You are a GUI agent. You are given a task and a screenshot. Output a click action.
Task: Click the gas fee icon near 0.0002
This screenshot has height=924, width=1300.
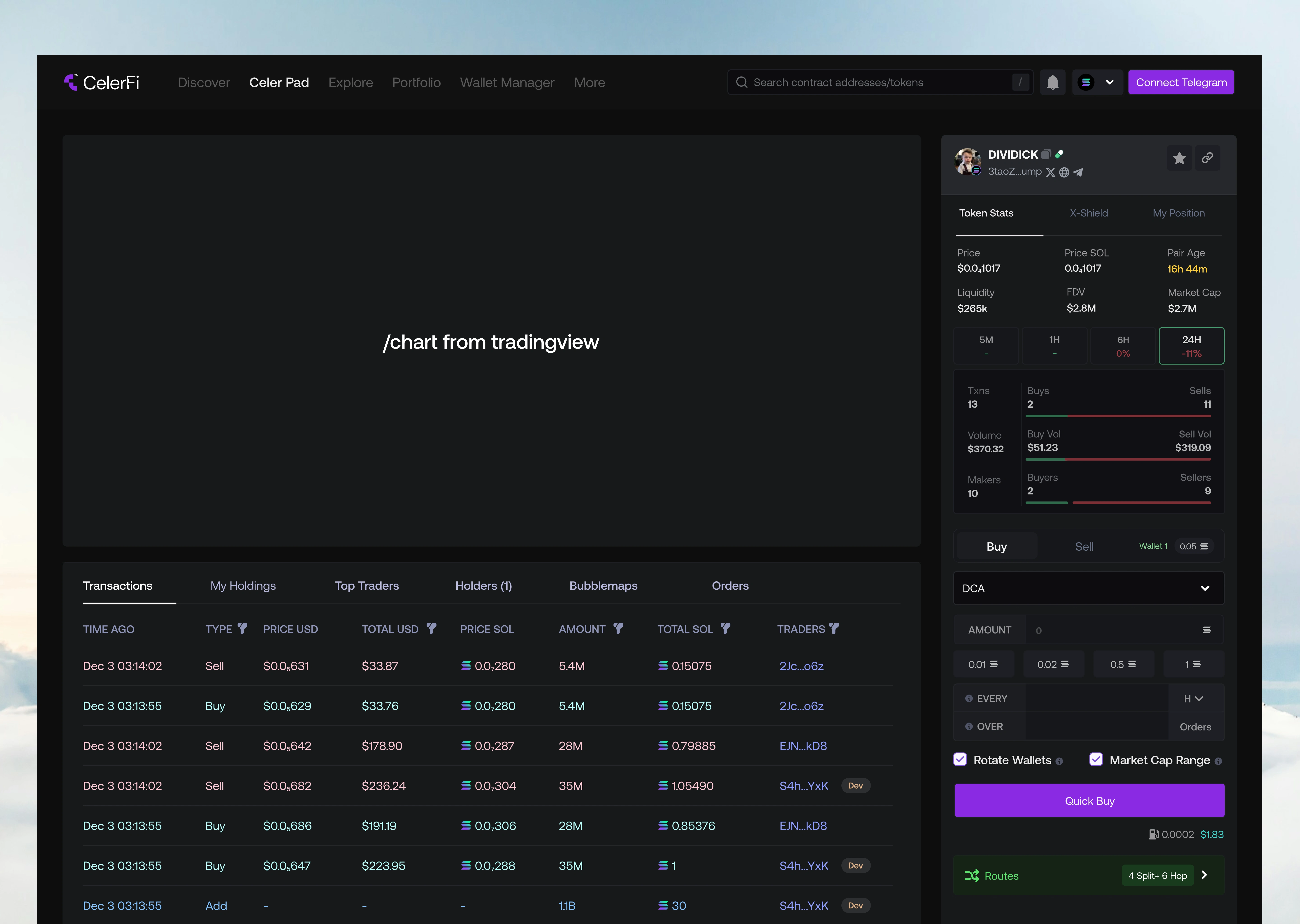(1154, 835)
